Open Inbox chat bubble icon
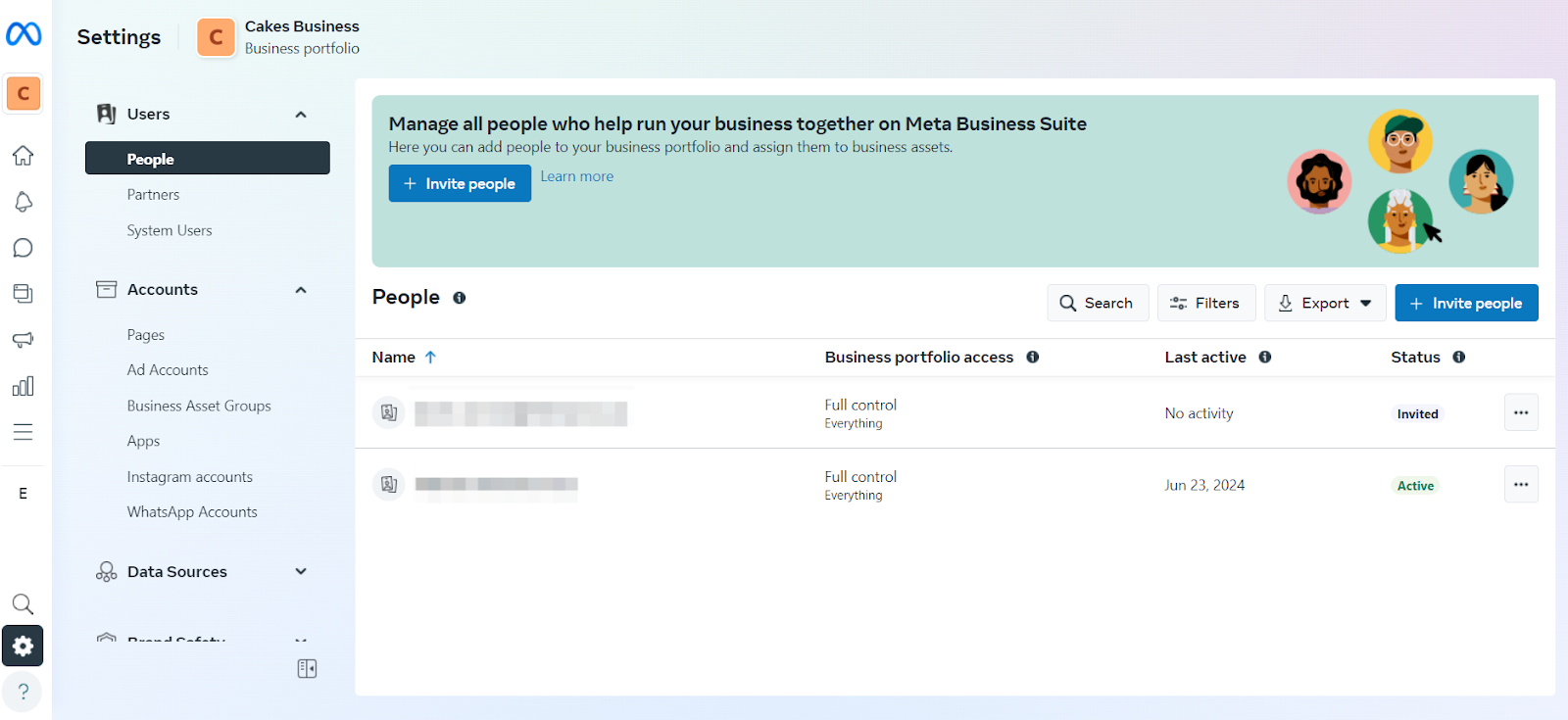This screenshot has width=1568, height=720. [24, 248]
